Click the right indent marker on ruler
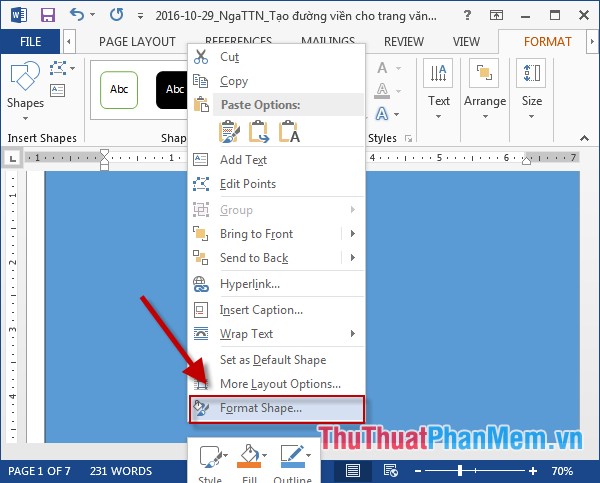 click(527, 160)
